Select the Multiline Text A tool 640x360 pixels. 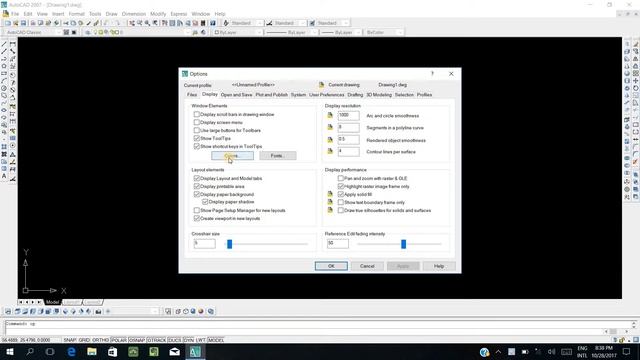[x=4, y=176]
